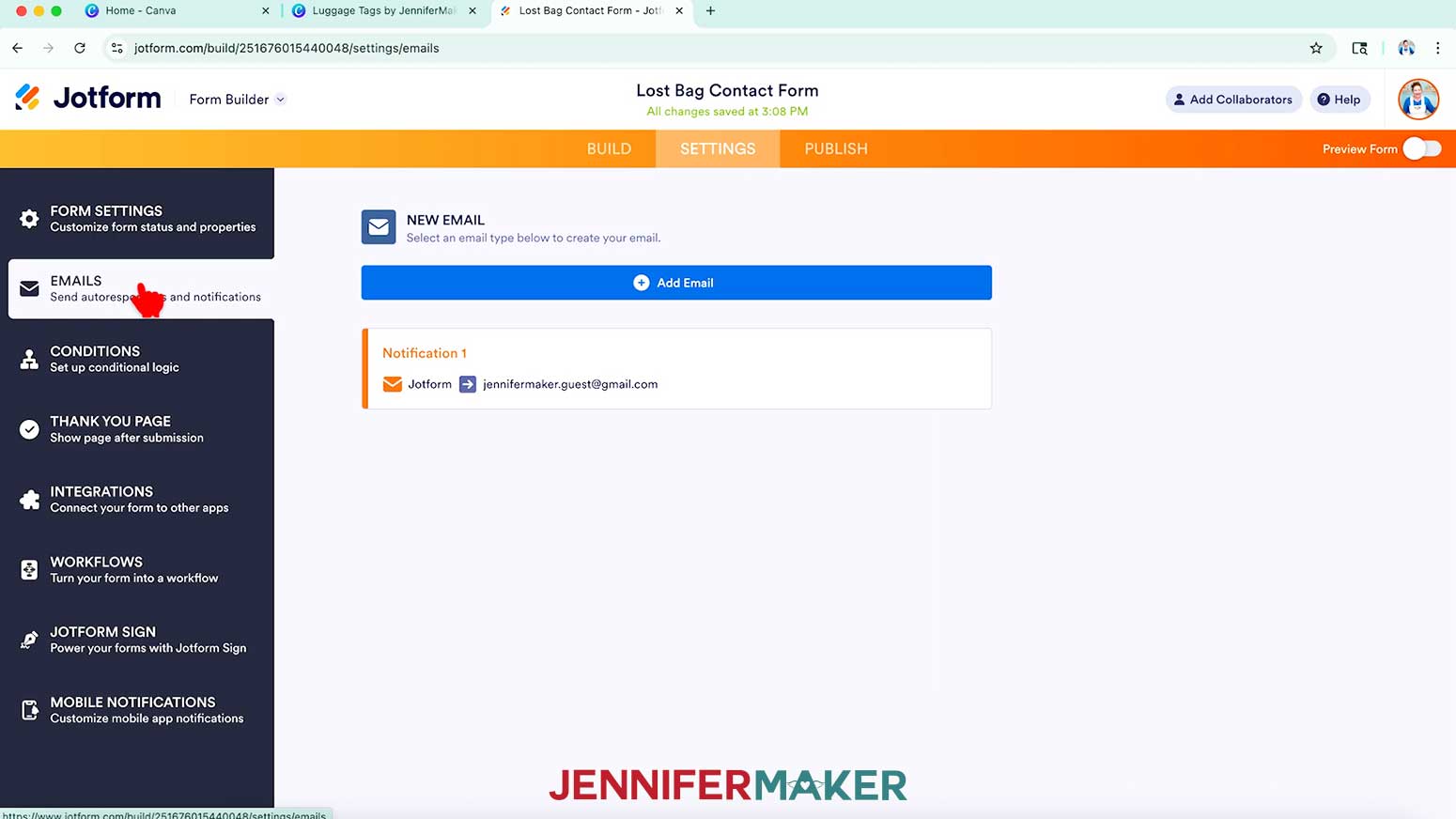Open Form Settings gear icon
This screenshot has height=819, width=1456.
pyautogui.click(x=29, y=219)
